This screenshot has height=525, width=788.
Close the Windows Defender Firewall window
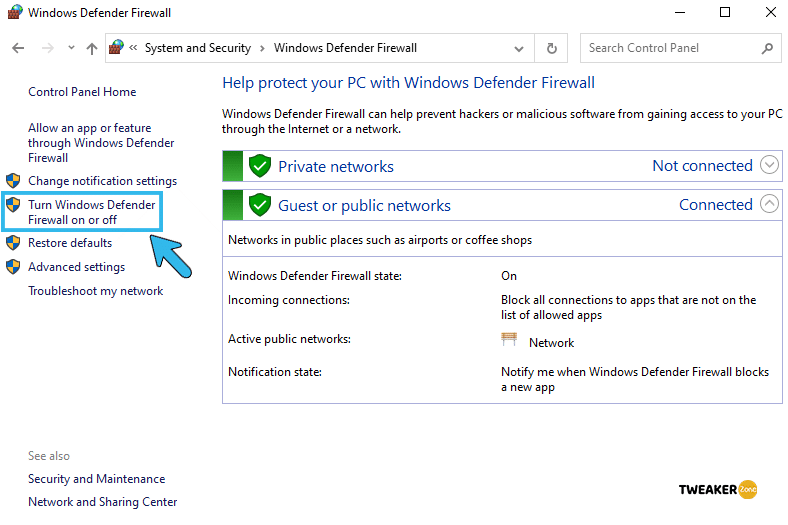770,12
